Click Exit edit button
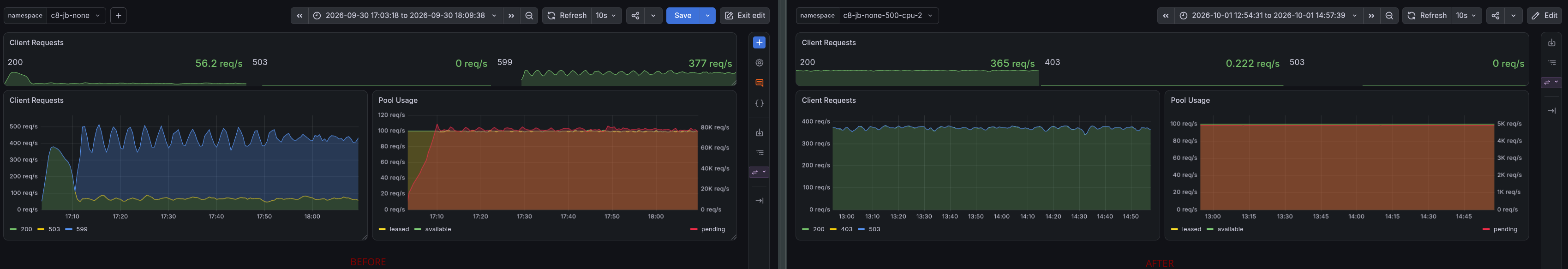This screenshot has height=269, width=1568. [744, 16]
